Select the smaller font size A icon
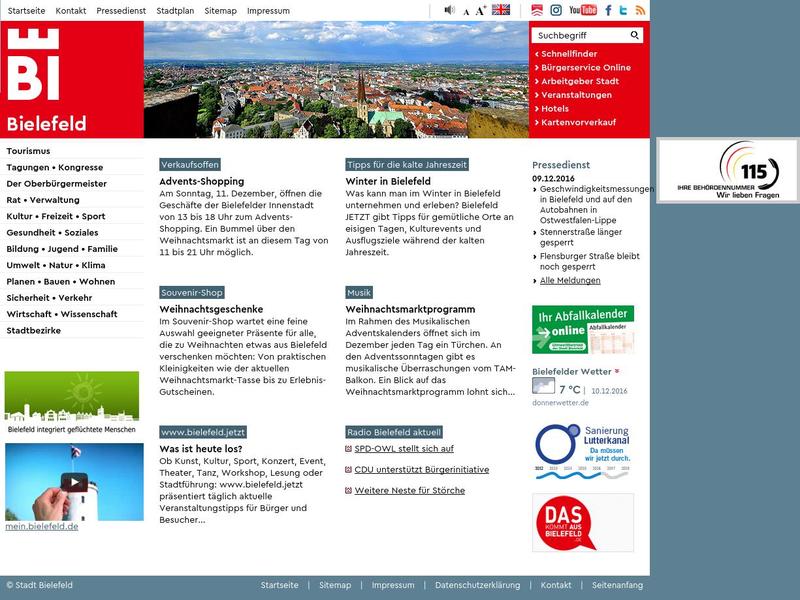Viewport: 800px width, 600px height. [466, 12]
